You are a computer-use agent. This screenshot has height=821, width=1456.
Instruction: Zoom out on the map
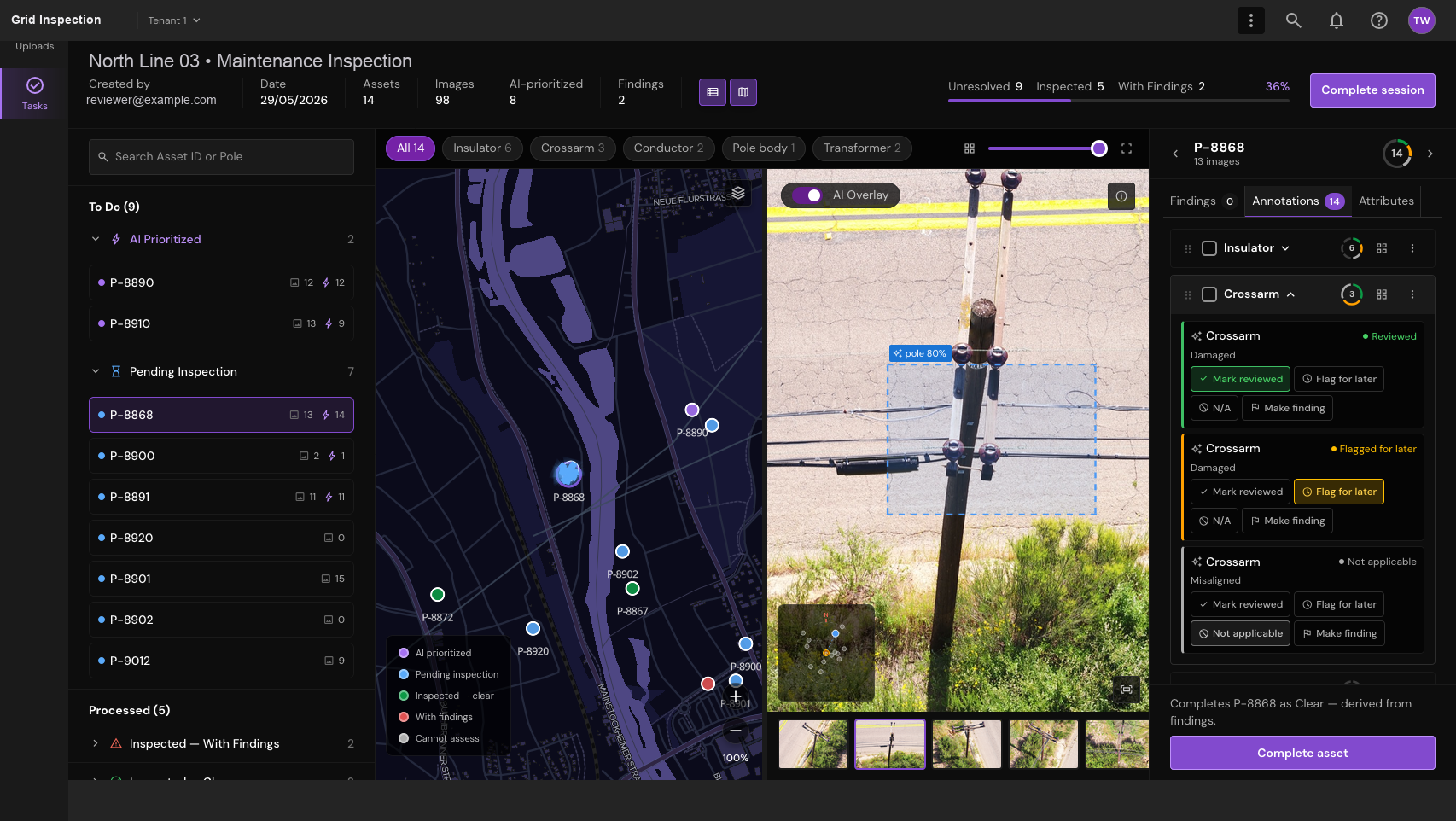pyautogui.click(x=736, y=731)
